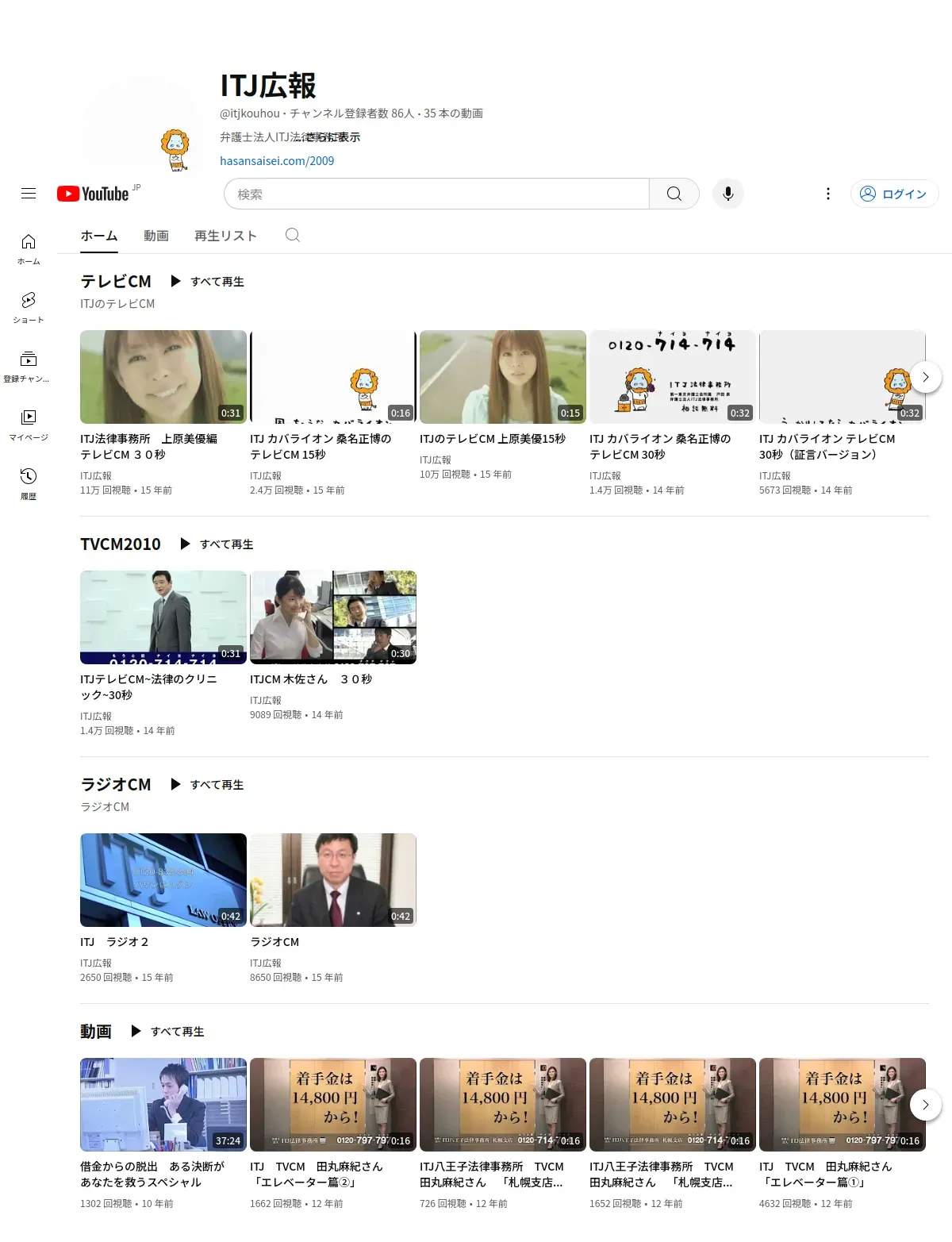The width and height of the screenshot is (952, 1242).
Task: Open thumbnail of 上原美優編 テレビCM 30秒
Action: point(163,377)
